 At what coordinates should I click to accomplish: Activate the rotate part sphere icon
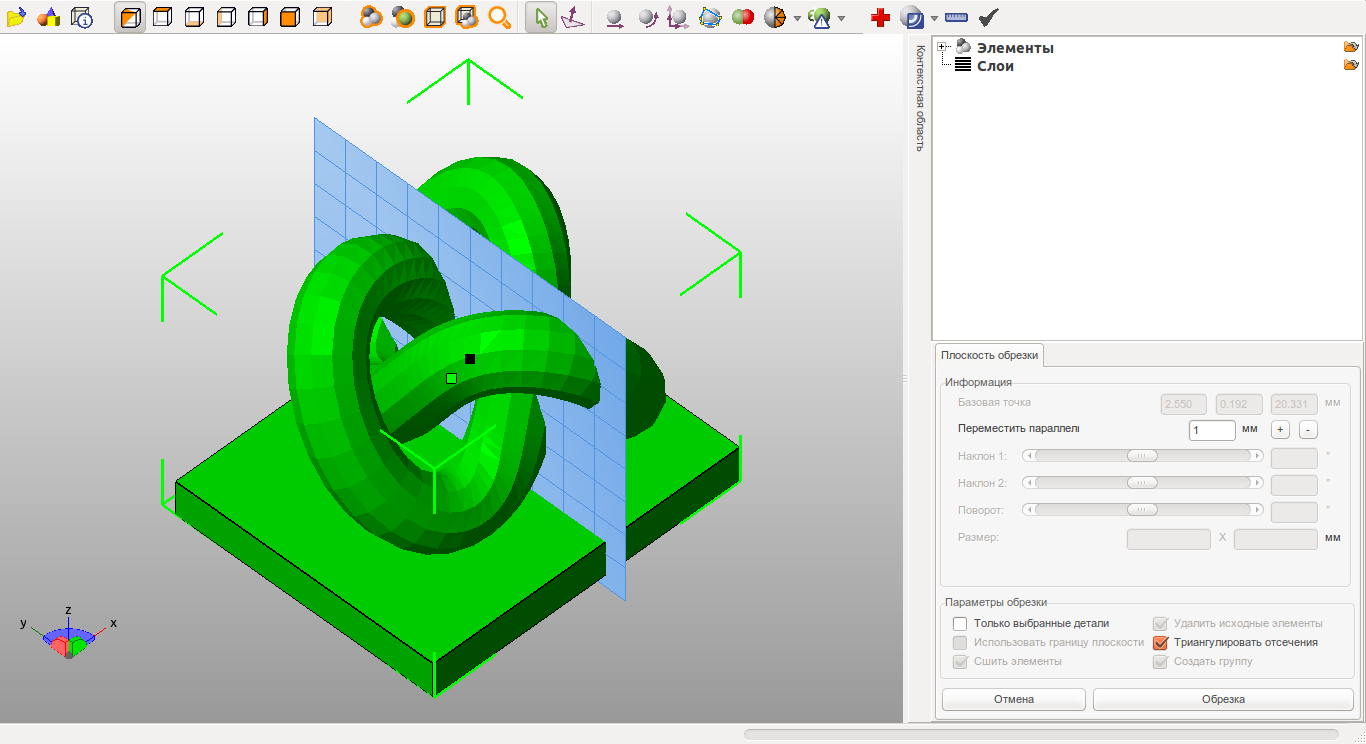[647, 17]
